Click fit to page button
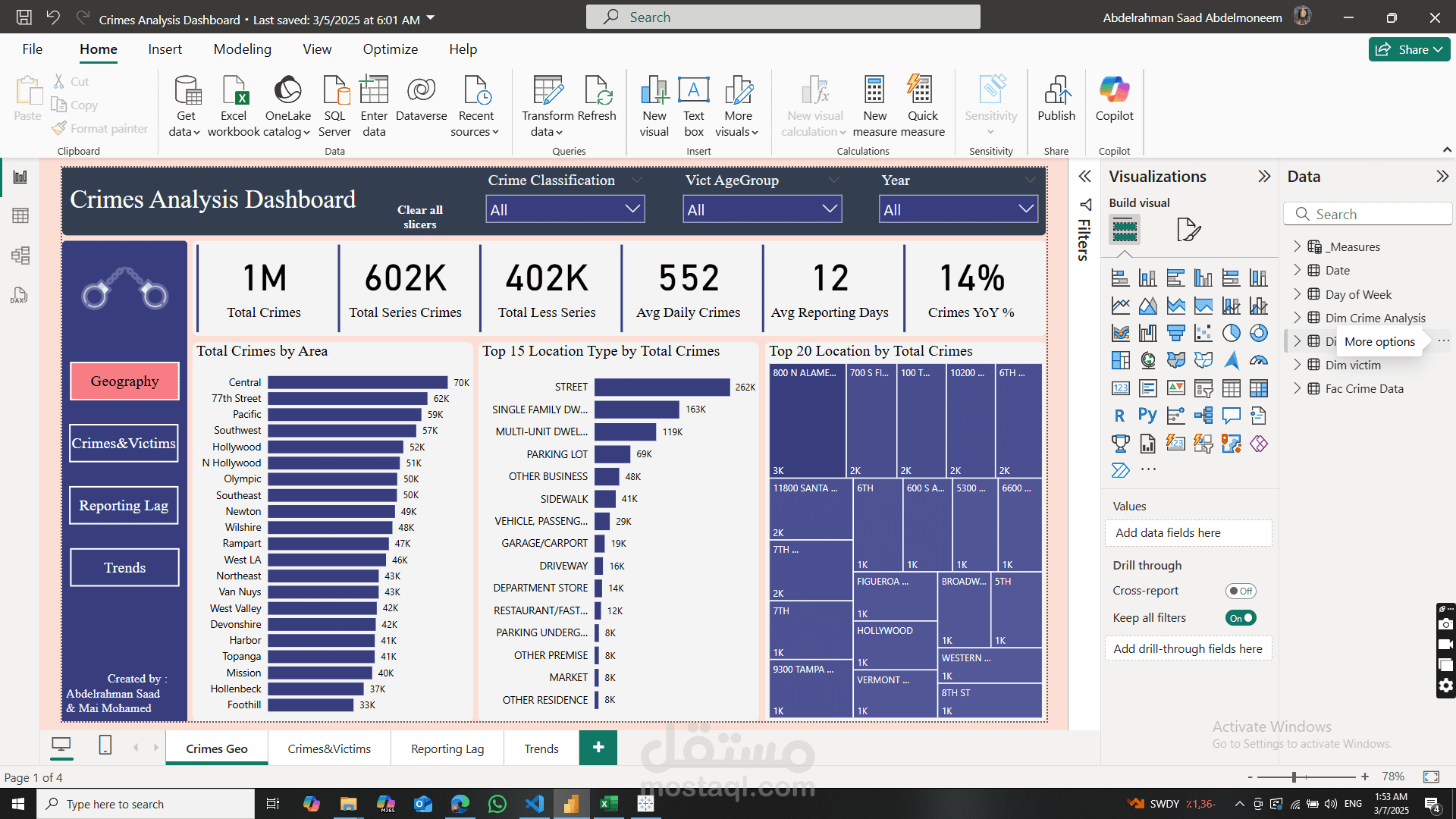Screen dimensions: 1456x819 (1431, 777)
